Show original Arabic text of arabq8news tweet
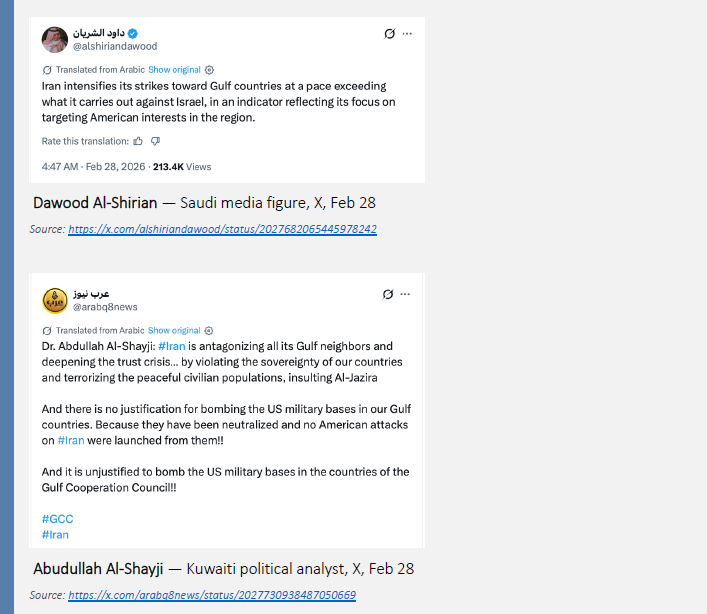 pos(174,330)
